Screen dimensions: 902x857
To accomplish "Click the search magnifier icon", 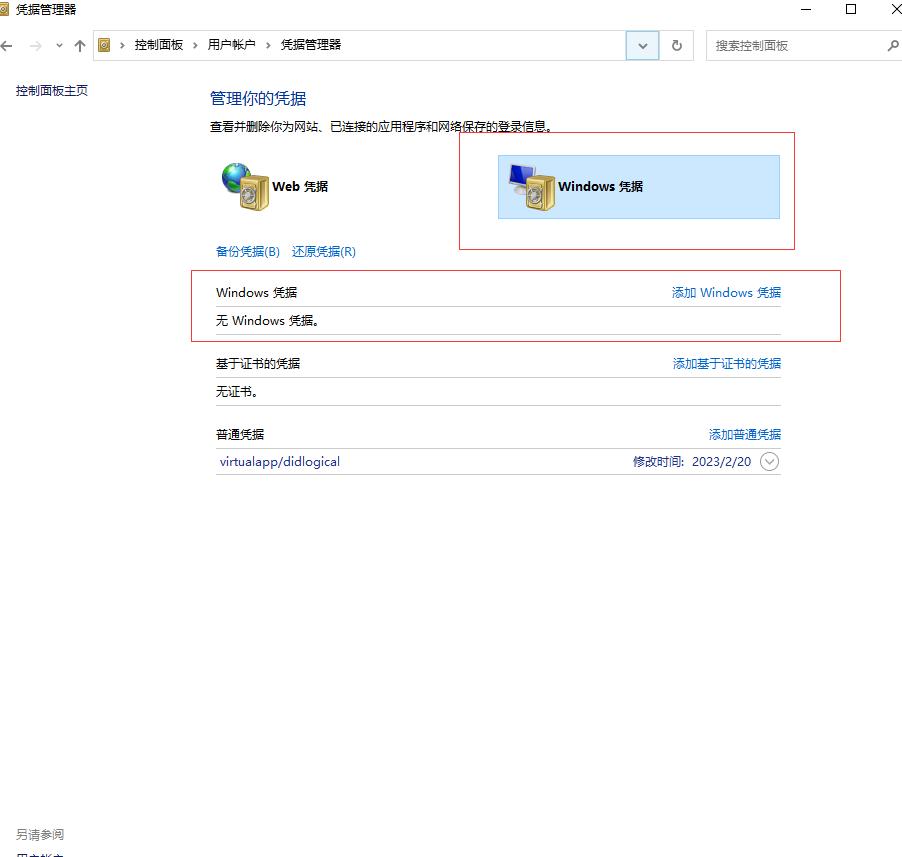I will pyautogui.click(x=893, y=46).
